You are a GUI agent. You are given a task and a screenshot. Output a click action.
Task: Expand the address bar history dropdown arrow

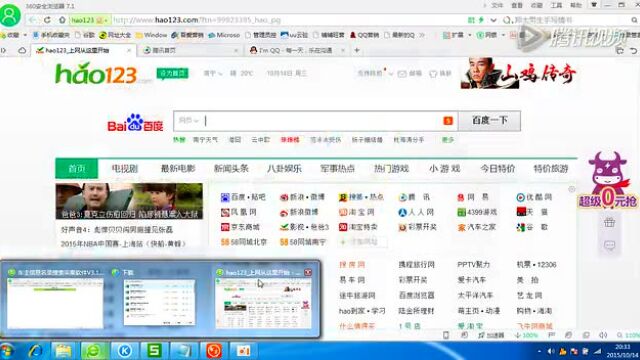493,20
